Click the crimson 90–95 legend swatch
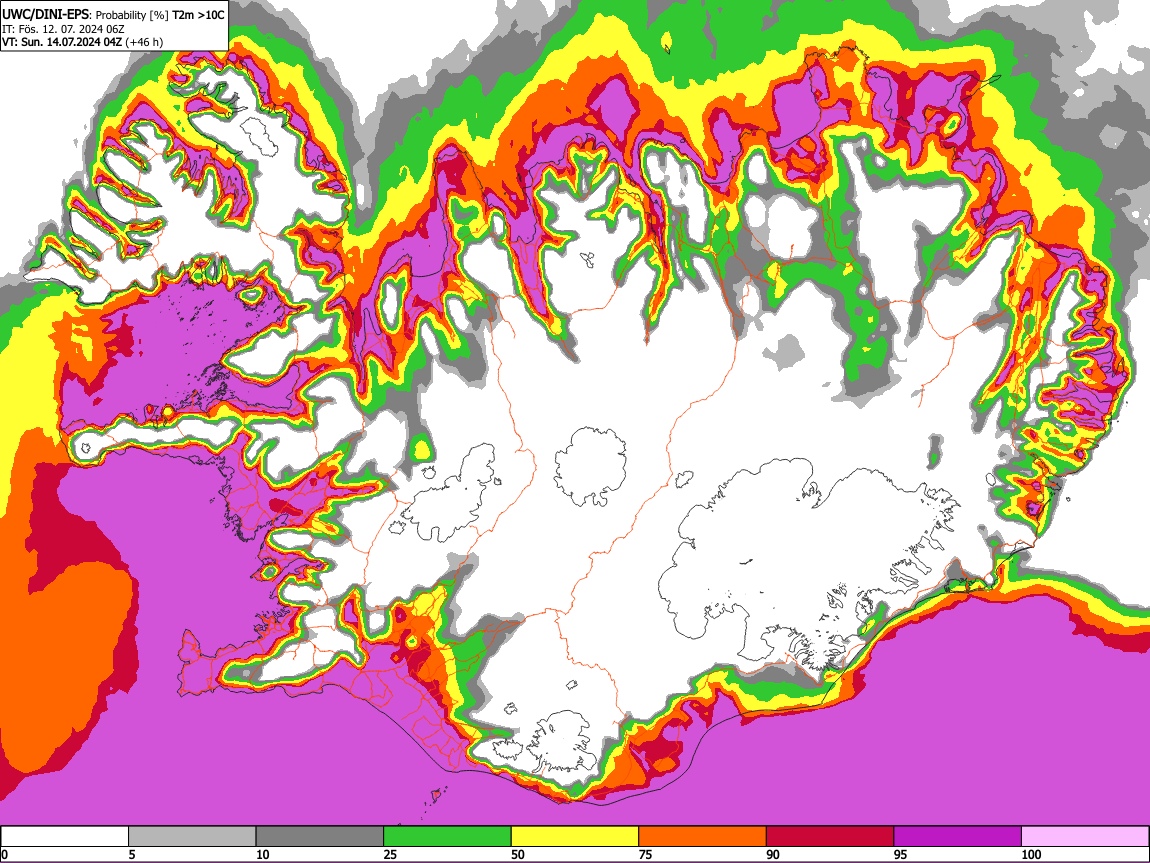 click(x=830, y=837)
